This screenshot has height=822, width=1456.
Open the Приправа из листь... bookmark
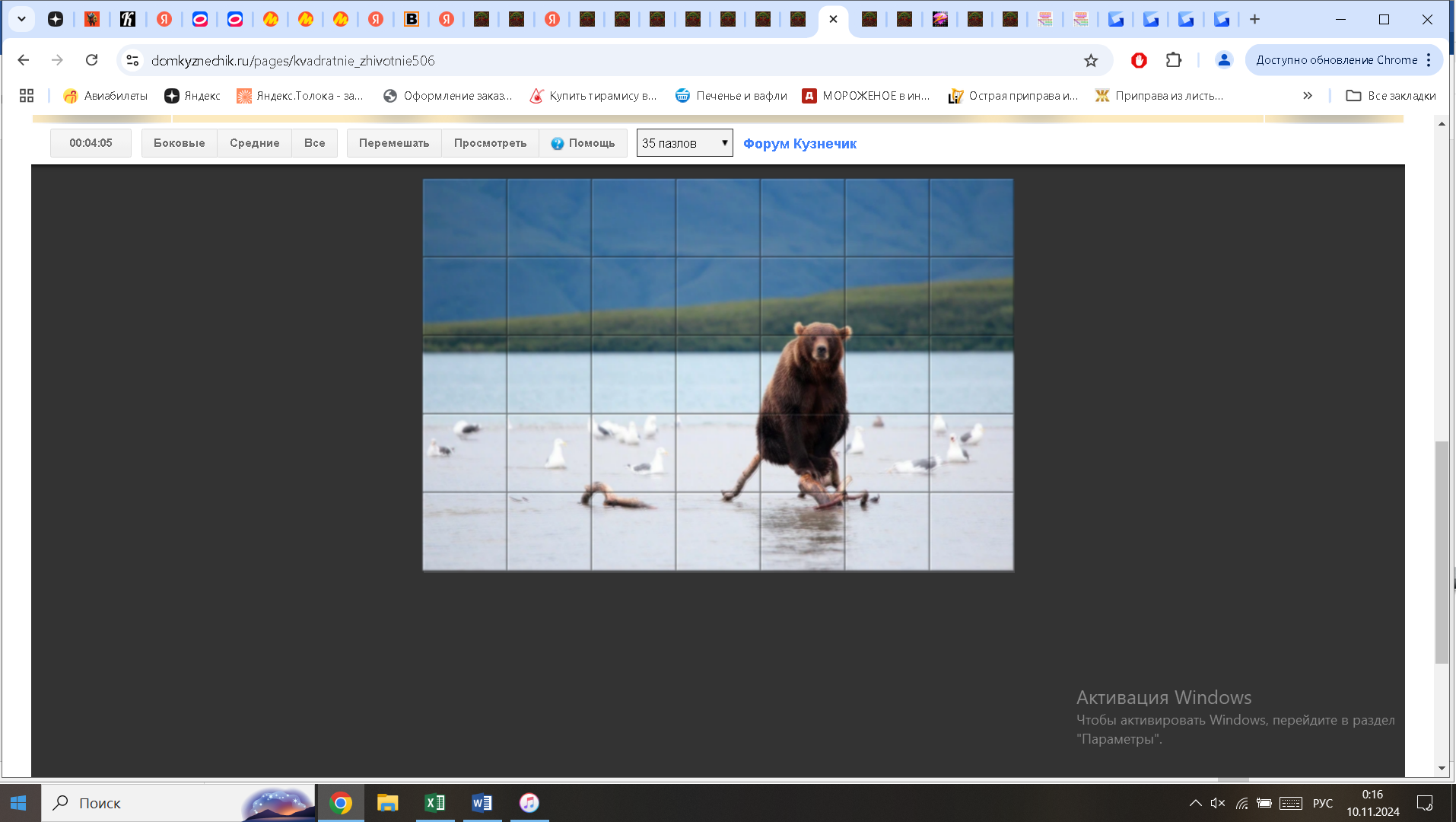(x=1159, y=96)
